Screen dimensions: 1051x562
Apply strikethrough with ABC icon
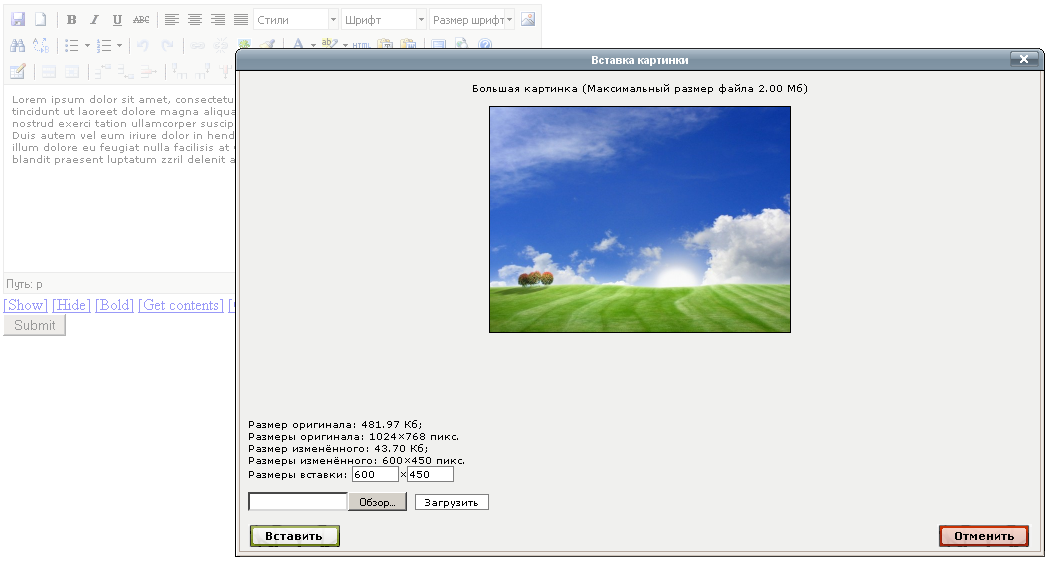click(141, 19)
